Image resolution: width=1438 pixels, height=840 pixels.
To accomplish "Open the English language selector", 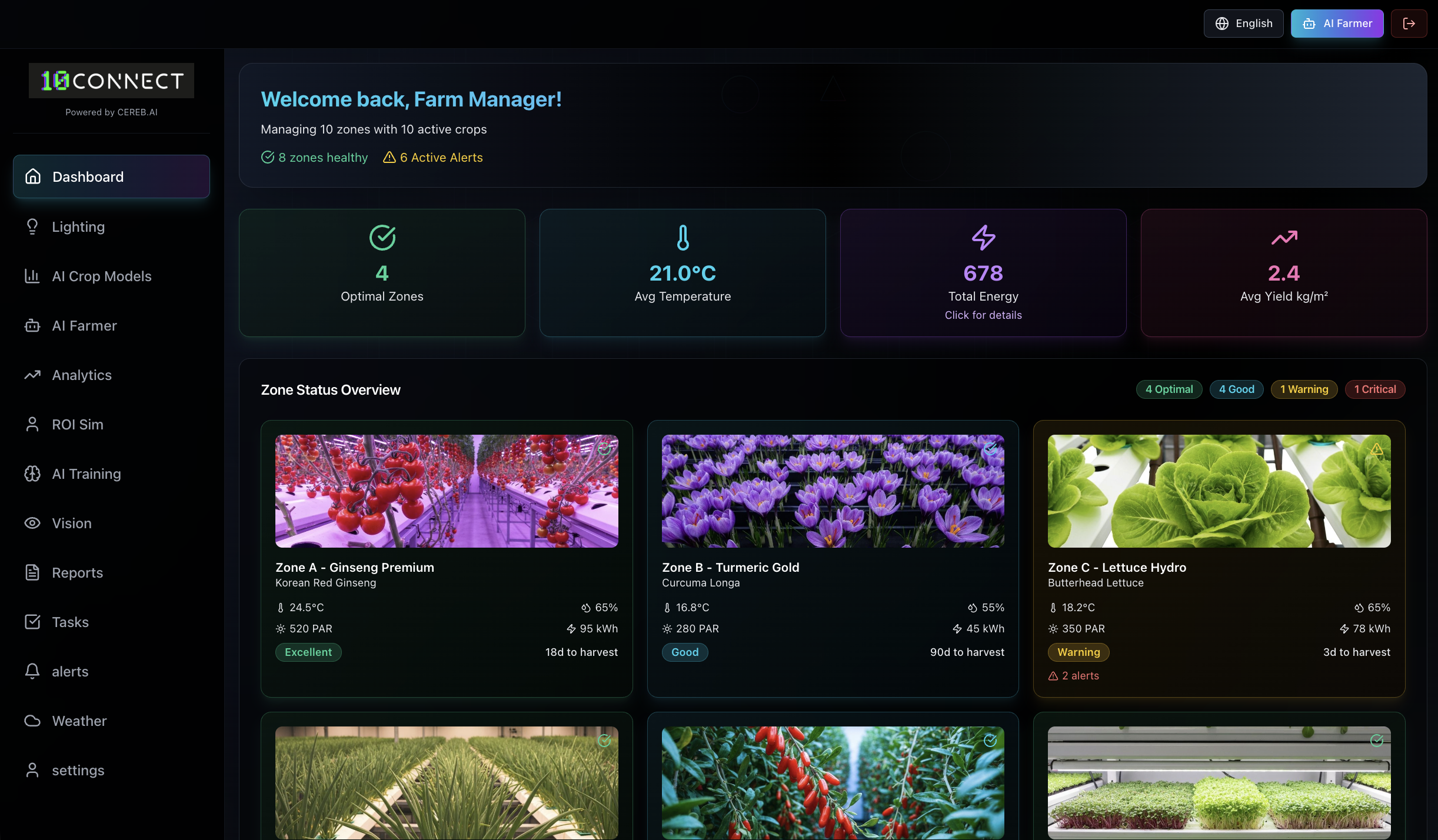I will pyautogui.click(x=1243, y=24).
